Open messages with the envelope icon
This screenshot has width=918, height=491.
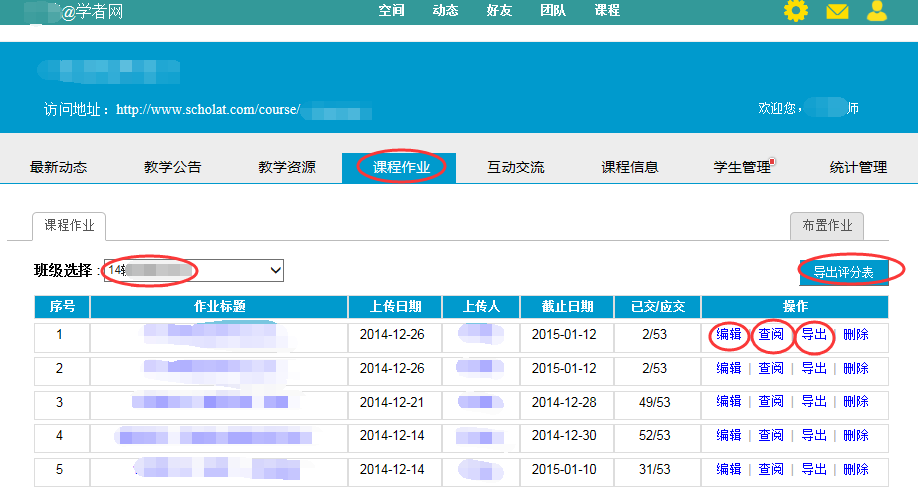[x=837, y=11]
